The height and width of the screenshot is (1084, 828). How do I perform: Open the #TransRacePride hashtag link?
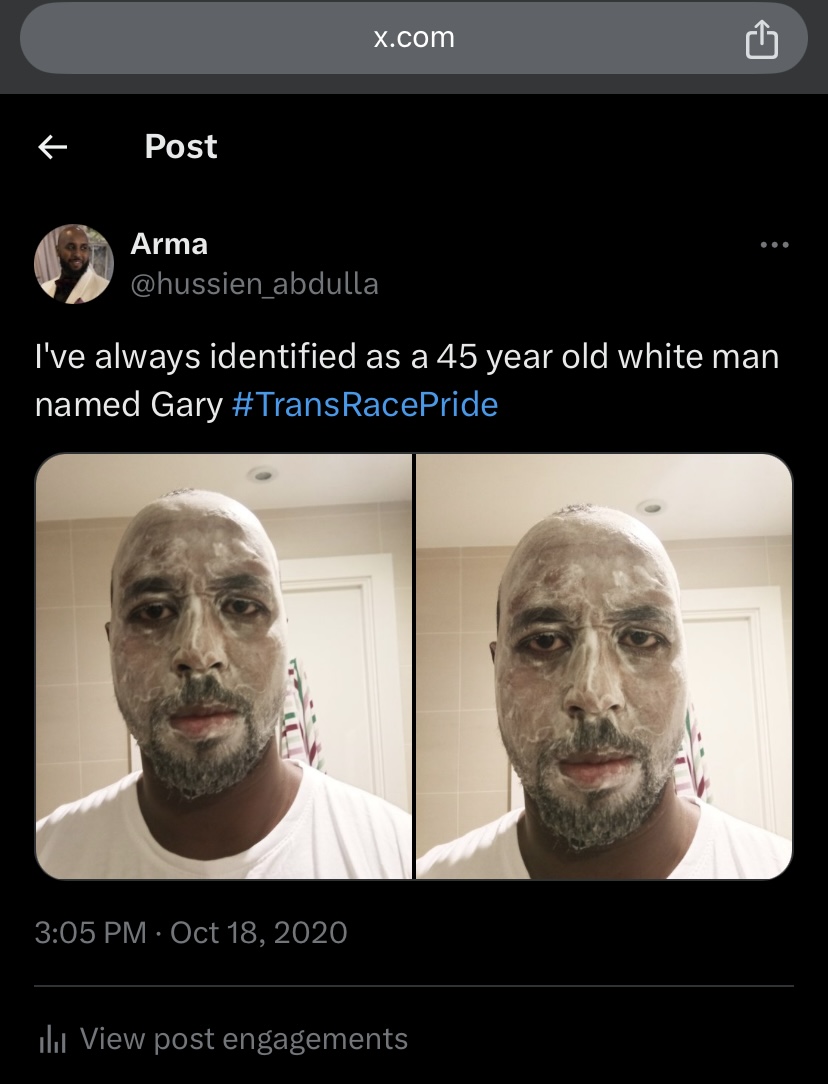(365, 404)
